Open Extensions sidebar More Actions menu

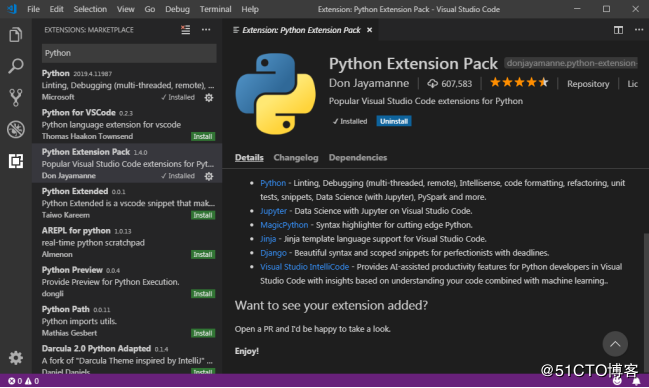click(x=206, y=29)
